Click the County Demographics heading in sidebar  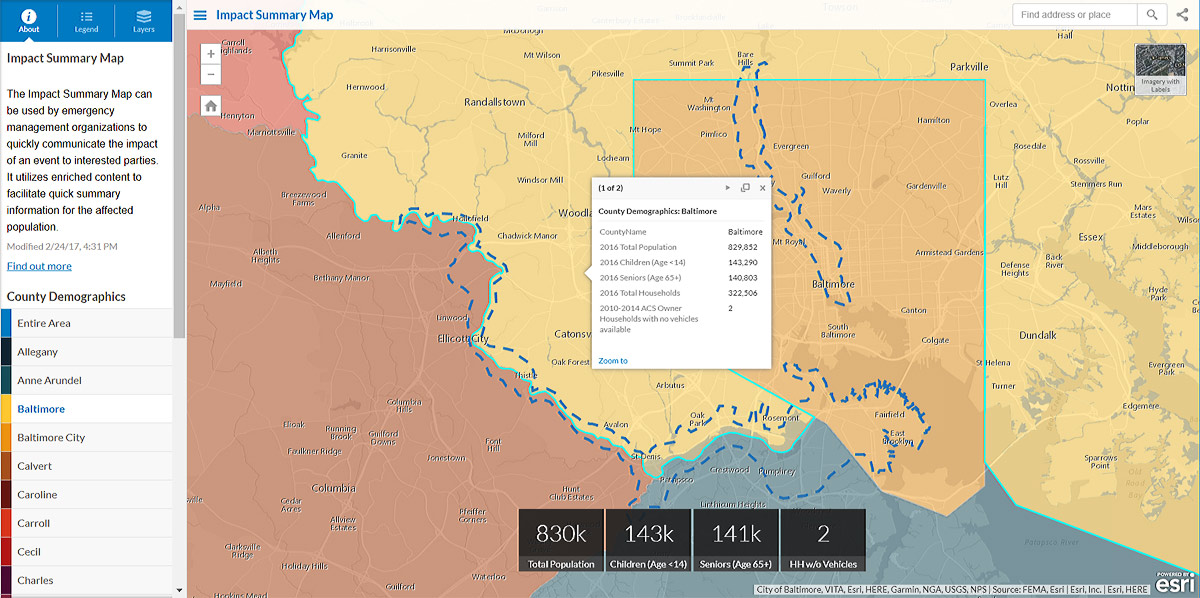(x=66, y=297)
